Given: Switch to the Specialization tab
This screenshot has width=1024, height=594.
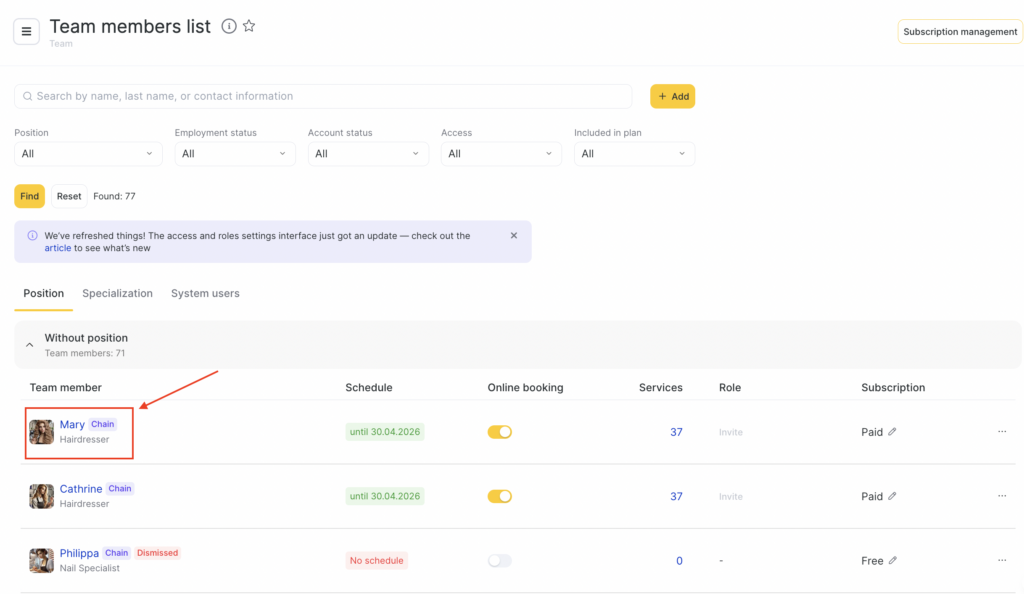Looking at the screenshot, I should point(117,294).
